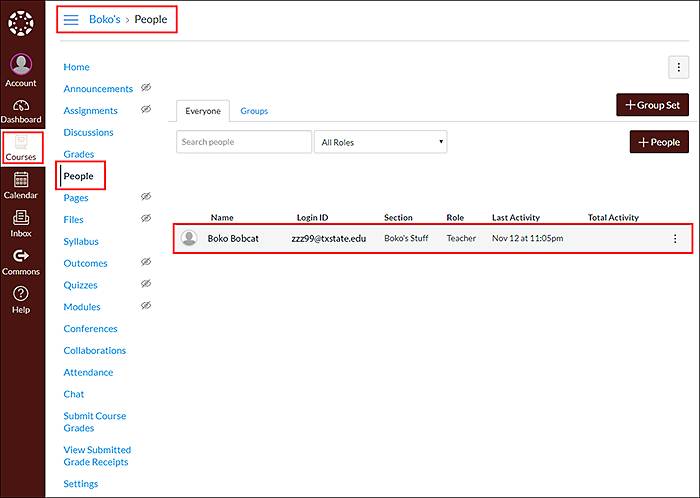Open the Account avatar menu
The width and height of the screenshot is (700, 498).
(x=21, y=70)
